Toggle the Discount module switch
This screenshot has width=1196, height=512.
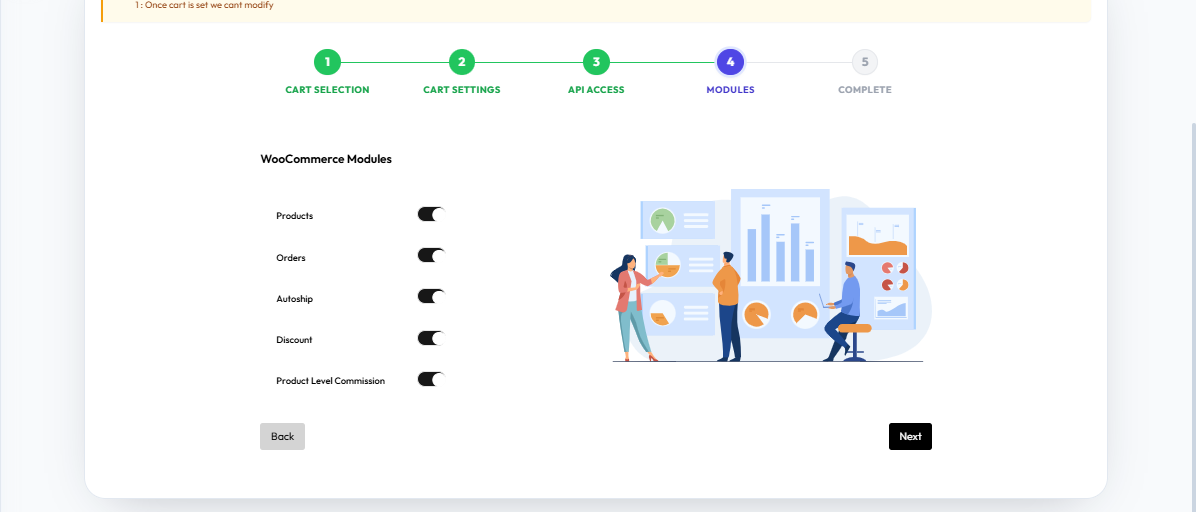click(431, 338)
